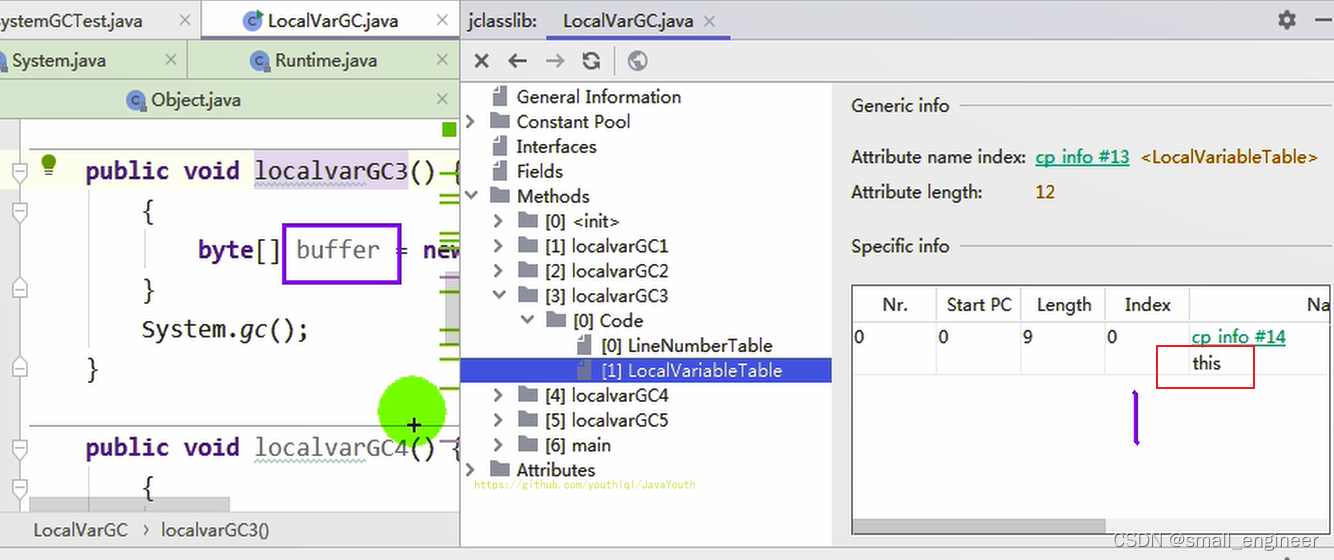This screenshot has width=1334, height=560.
Task: Open the browser globe icon in jclasslib toolbar
Action: 637,61
